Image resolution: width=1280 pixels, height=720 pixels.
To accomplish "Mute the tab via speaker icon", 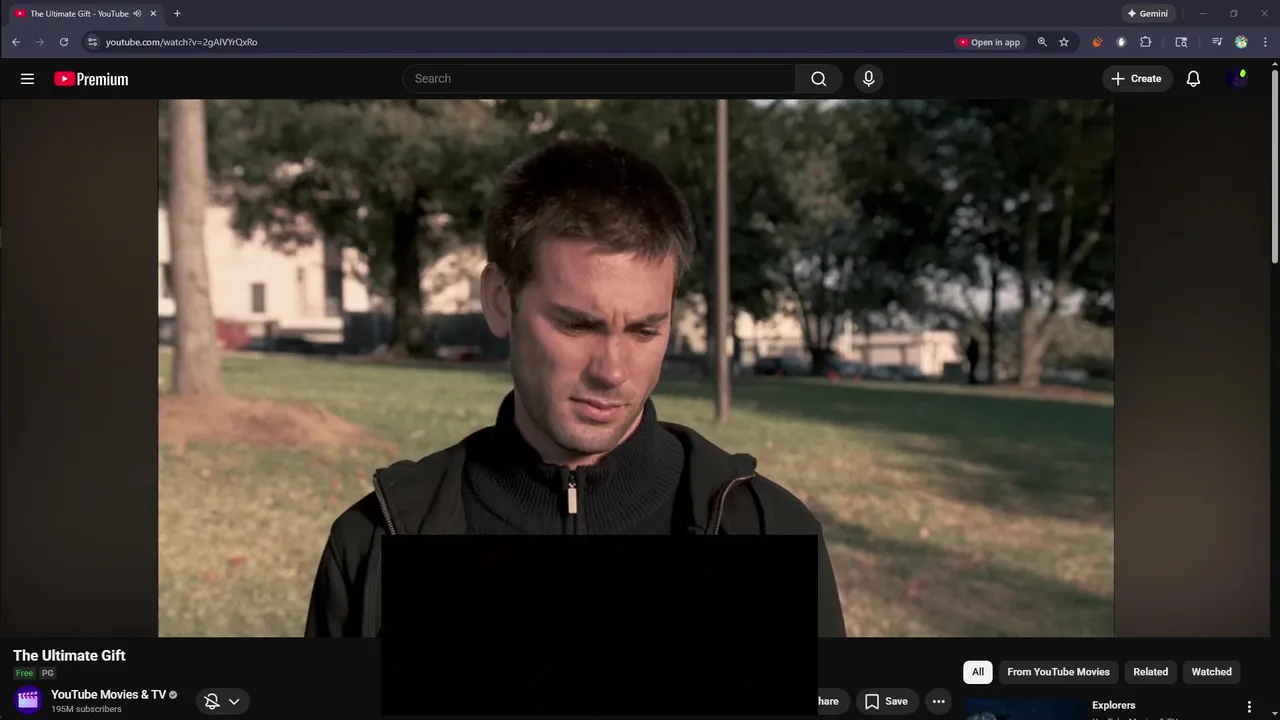I will (137, 14).
